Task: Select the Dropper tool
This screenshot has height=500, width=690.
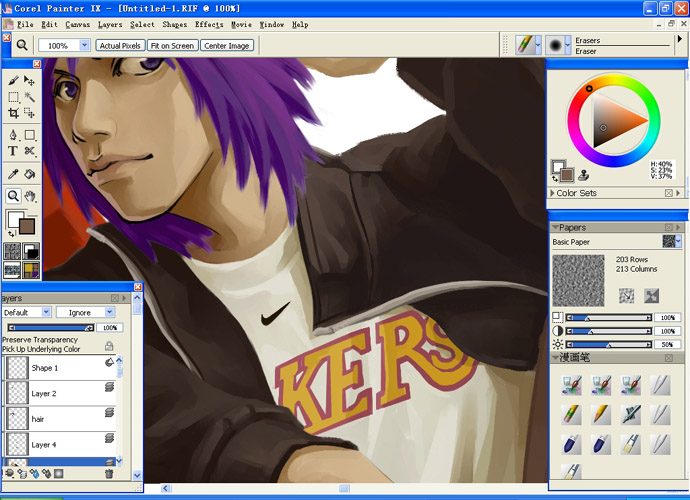Action: [x=13, y=174]
